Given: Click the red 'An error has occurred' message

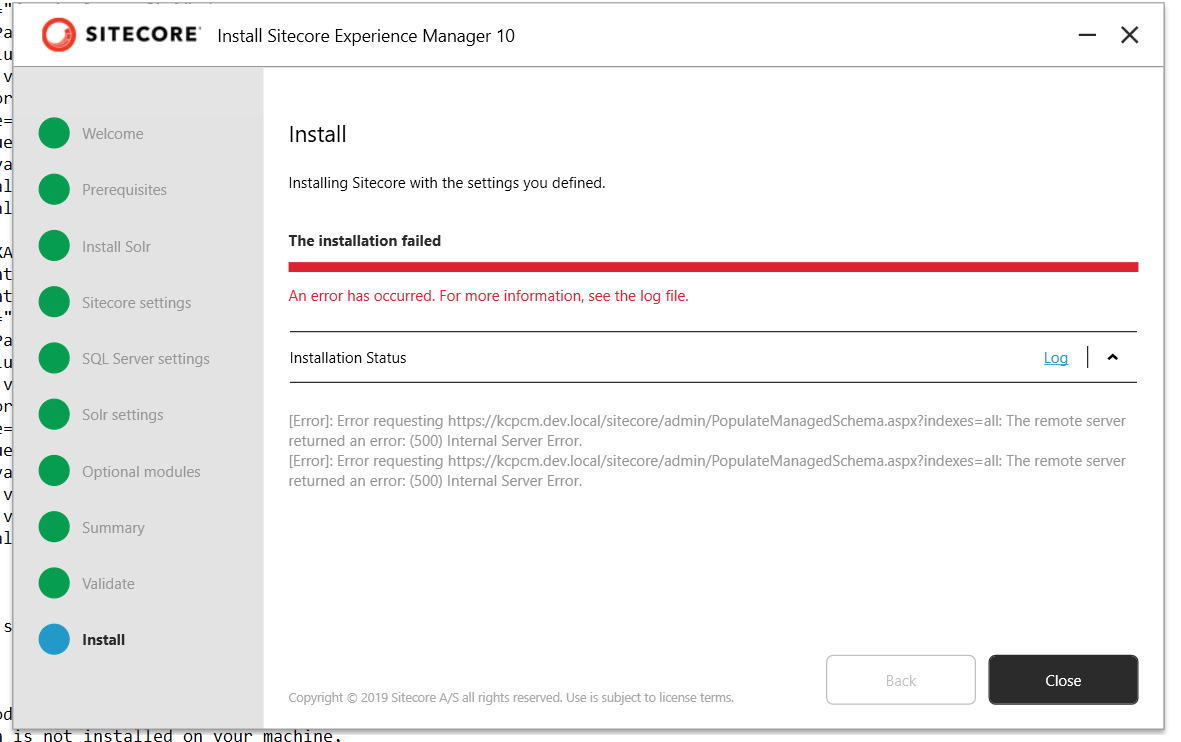Looking at the screenshot, I should [488, 296].
